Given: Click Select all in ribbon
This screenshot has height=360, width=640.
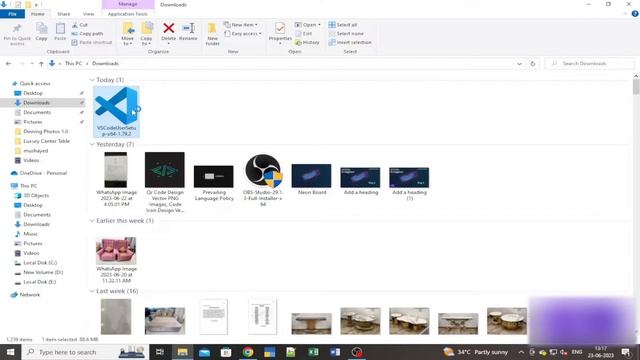Looking at the screenshot, I should click(343, 25).
